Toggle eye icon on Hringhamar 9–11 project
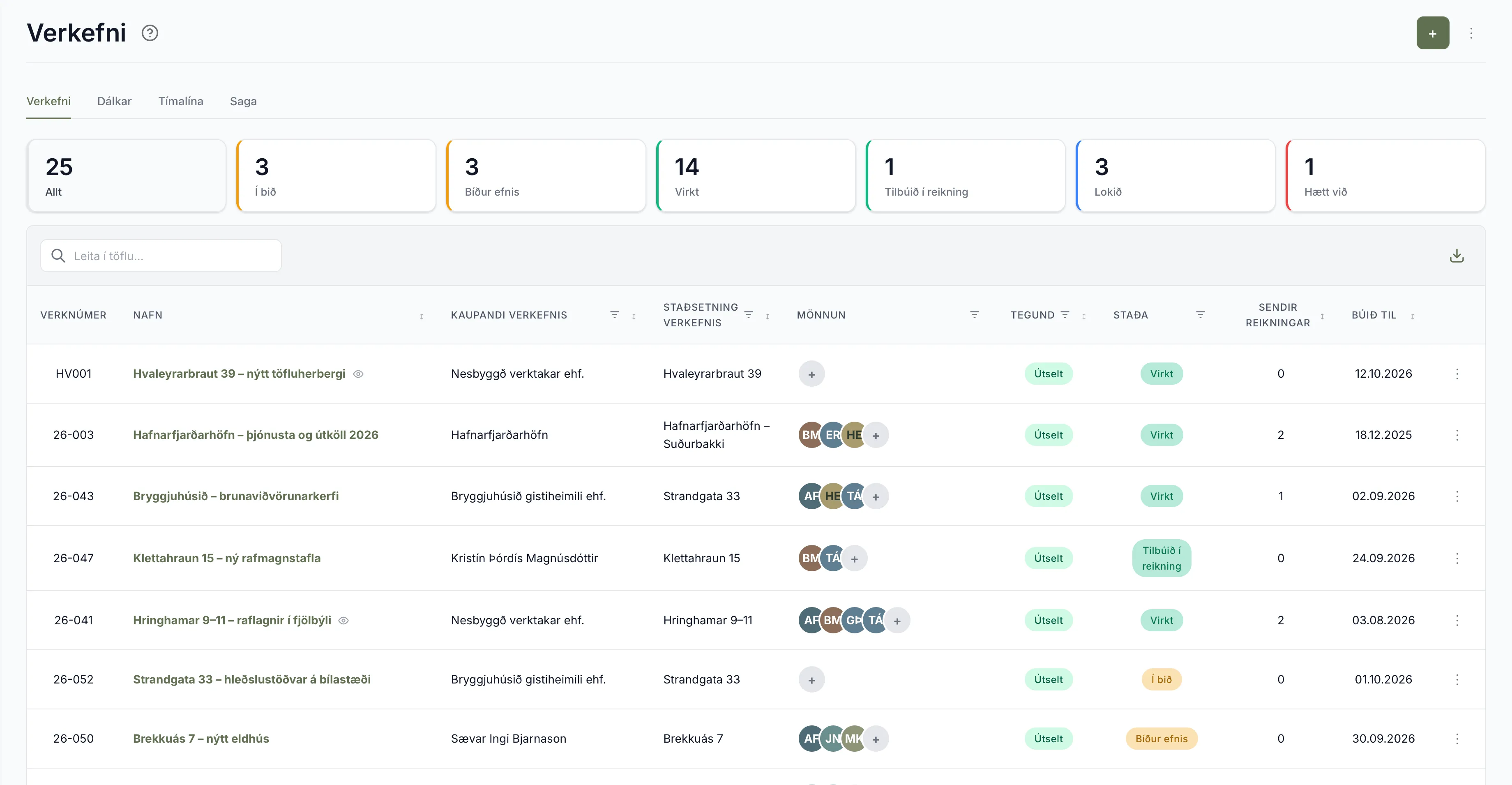This screenshot has width=1512, height=785. (344, 621)
